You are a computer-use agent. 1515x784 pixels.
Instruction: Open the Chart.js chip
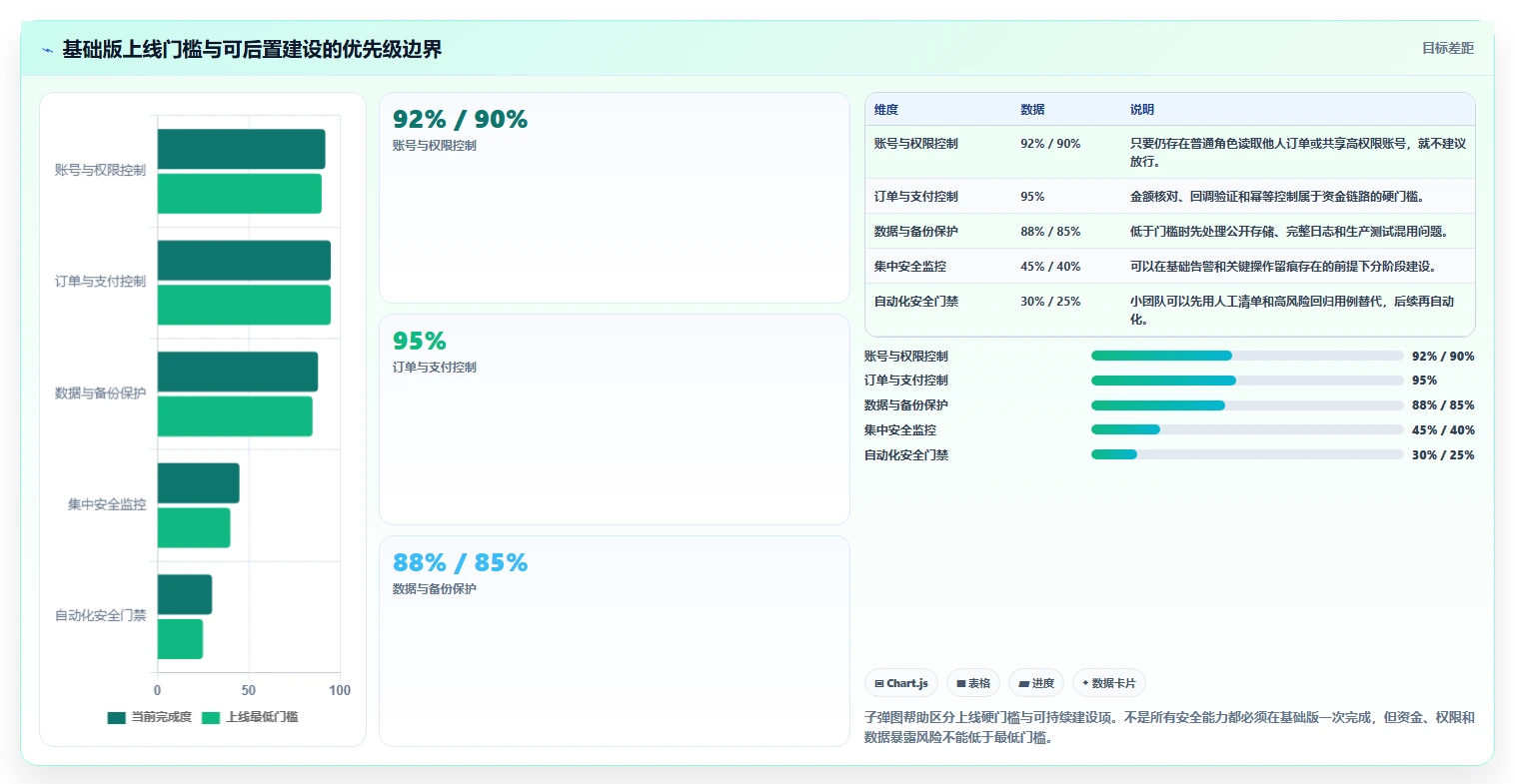point(901,683)
